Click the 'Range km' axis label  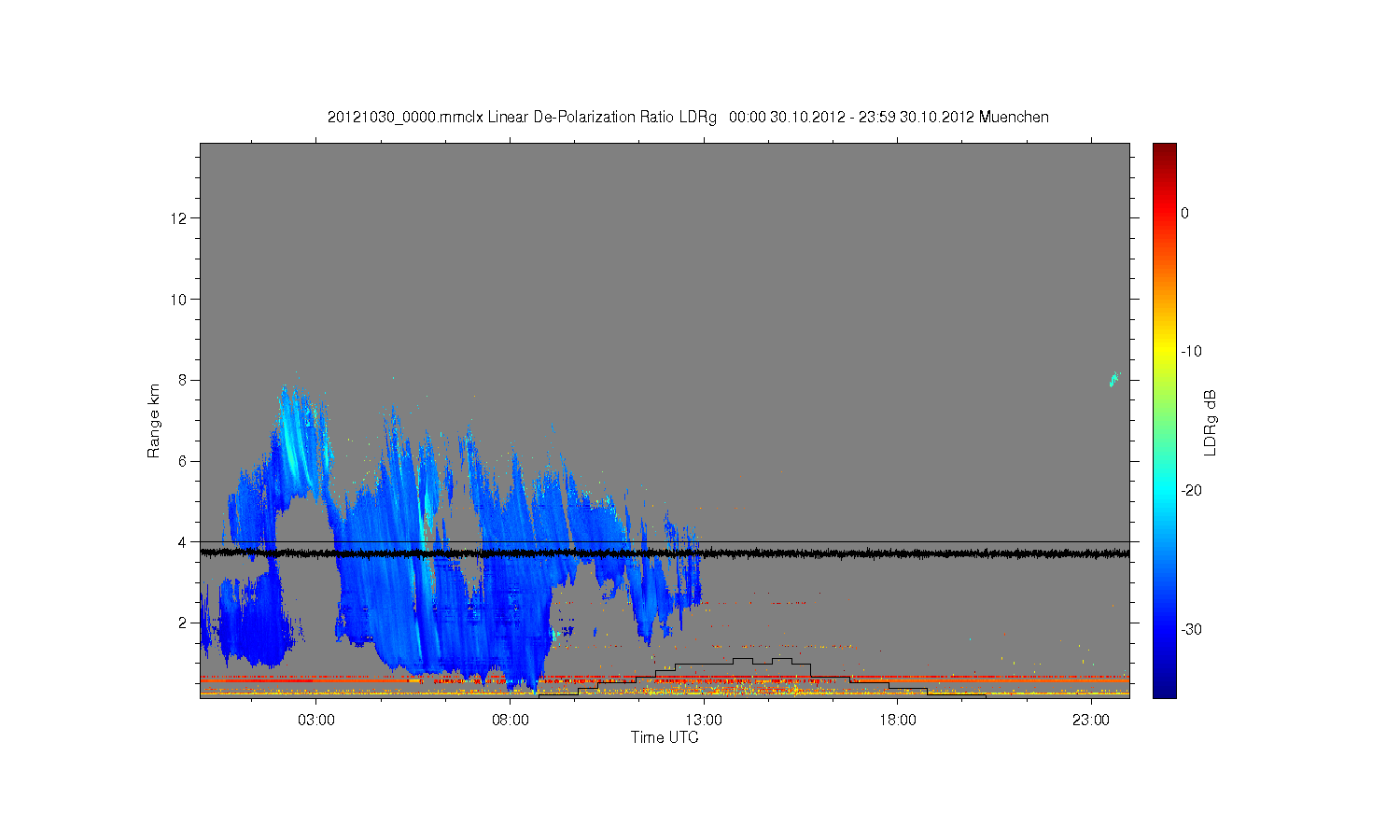pos(153,421)
